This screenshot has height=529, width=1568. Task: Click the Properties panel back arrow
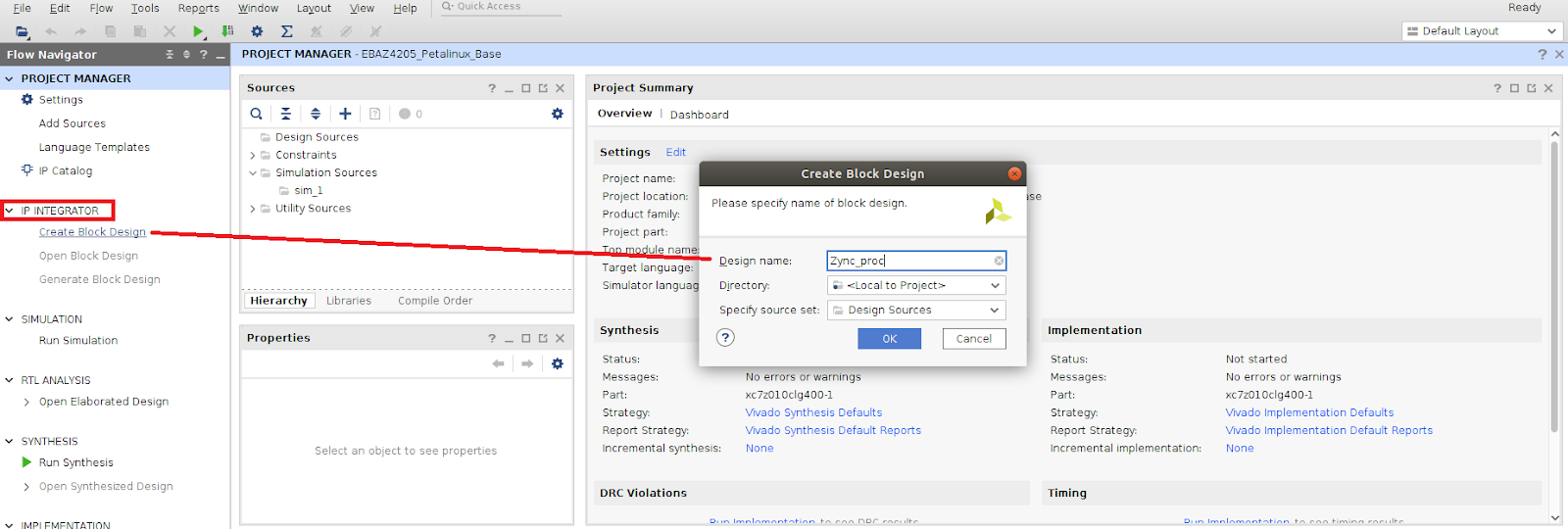498,363
